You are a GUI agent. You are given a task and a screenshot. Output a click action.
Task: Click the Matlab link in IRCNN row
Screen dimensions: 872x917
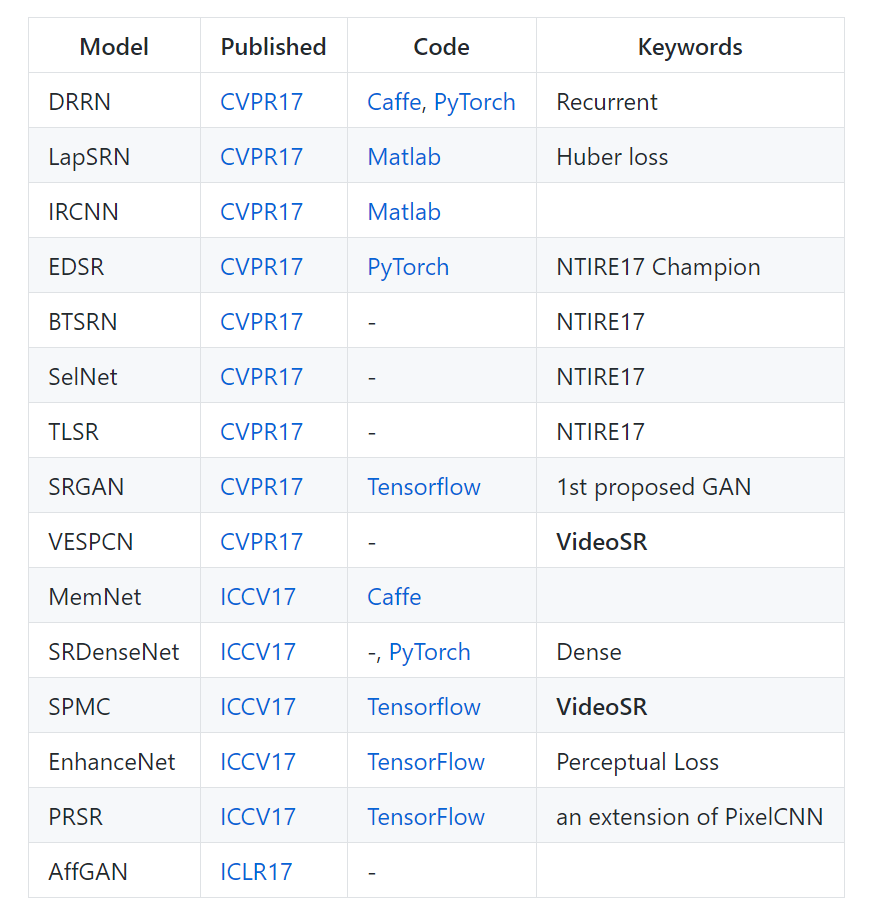pyautogui.click(x=403, y=212)
